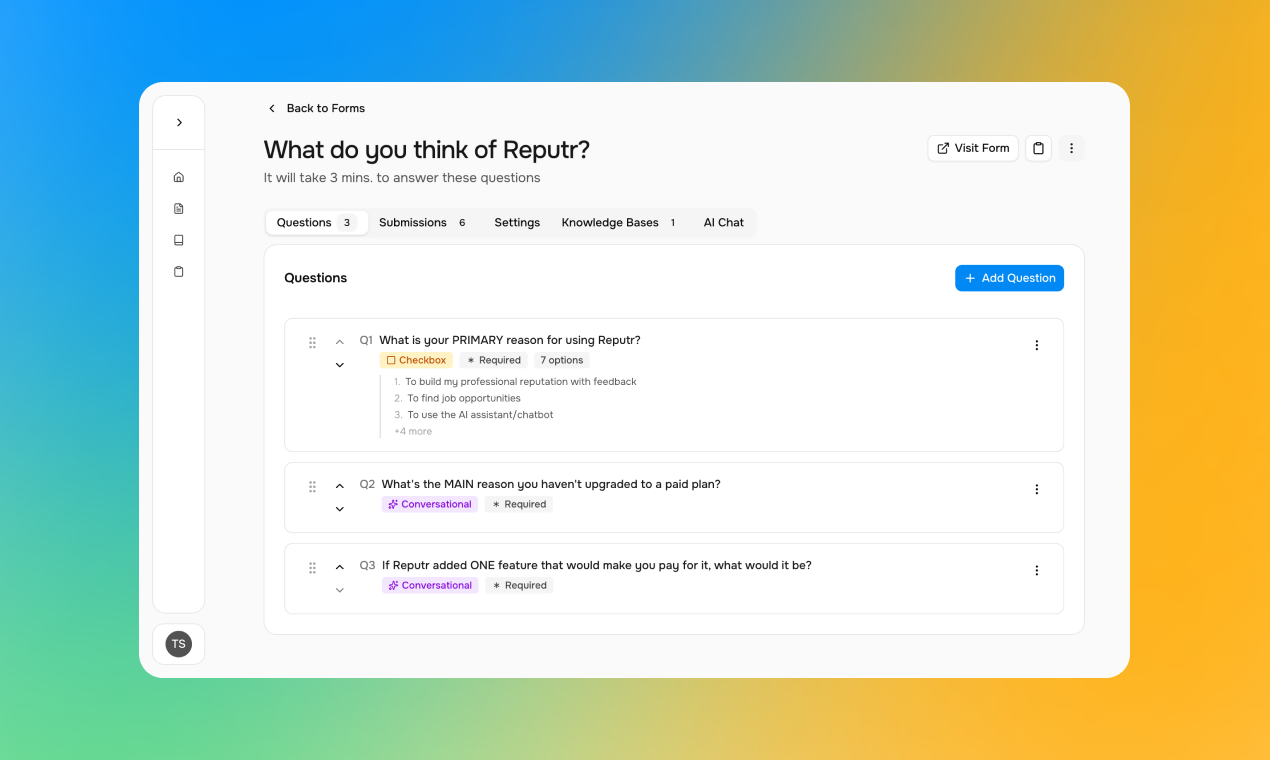Open Q3's three-dot options menu
1270x760 pixels.
(x=1036, y=570)
